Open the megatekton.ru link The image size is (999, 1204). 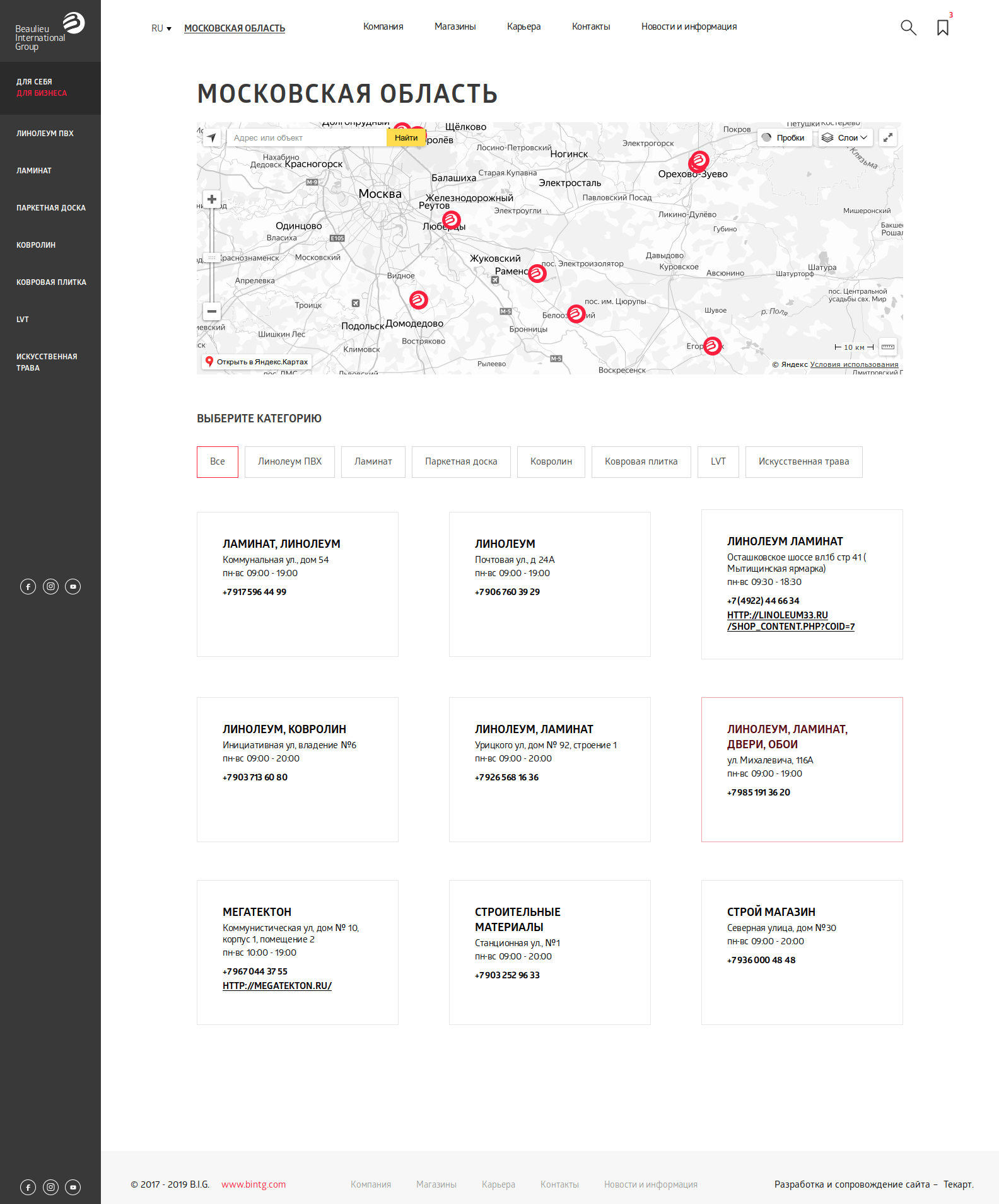click(x=277, y=986)
